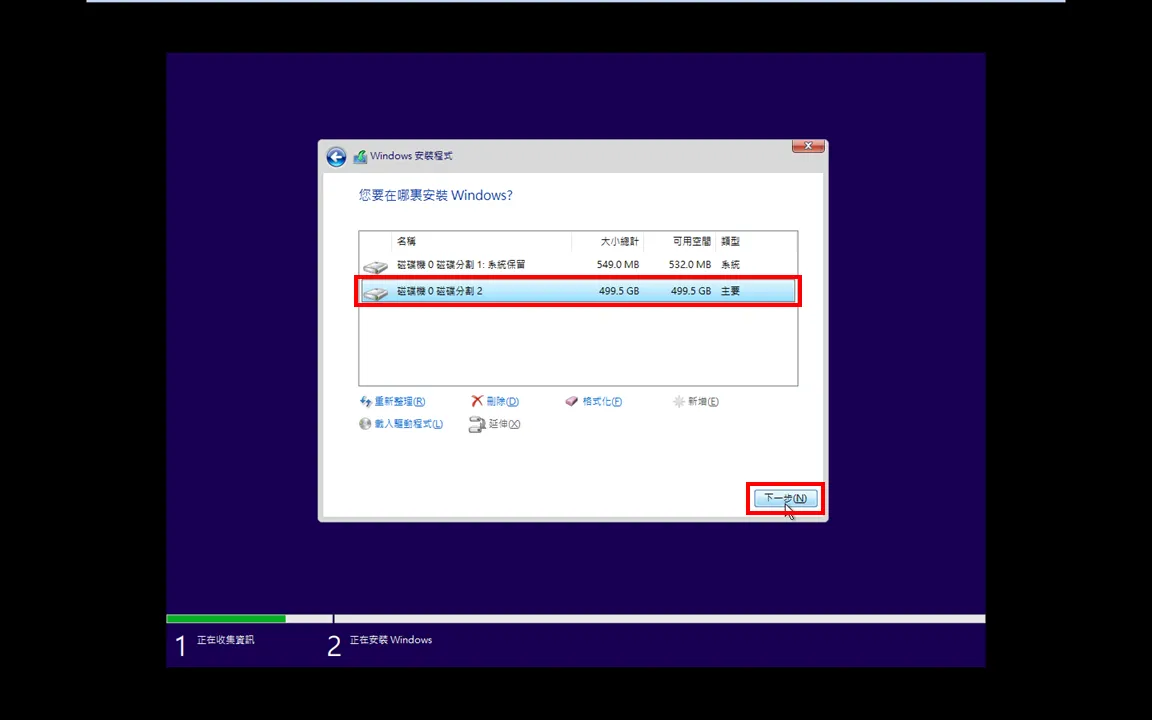This screenshot has width=1152, height=720.
Task: Click the 532.0 MB free space cell
Action: pos(690,264)
